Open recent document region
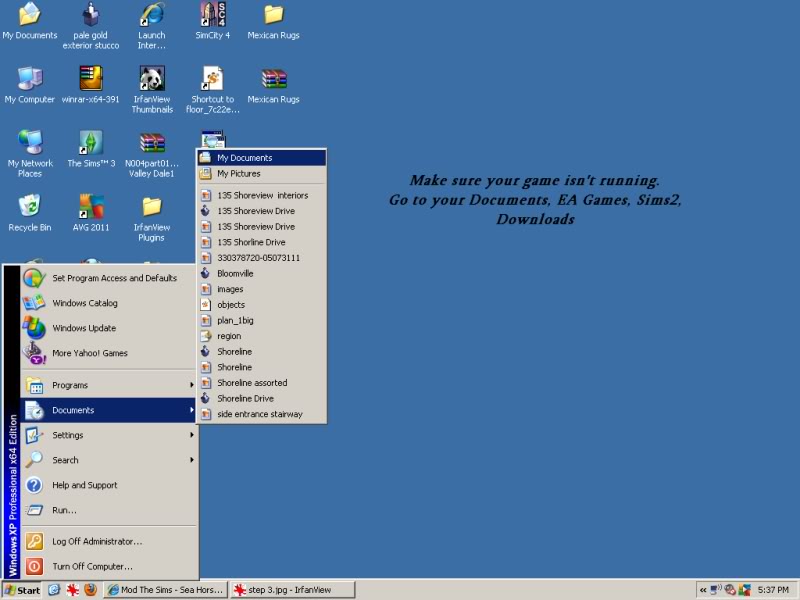 [262, 336]
